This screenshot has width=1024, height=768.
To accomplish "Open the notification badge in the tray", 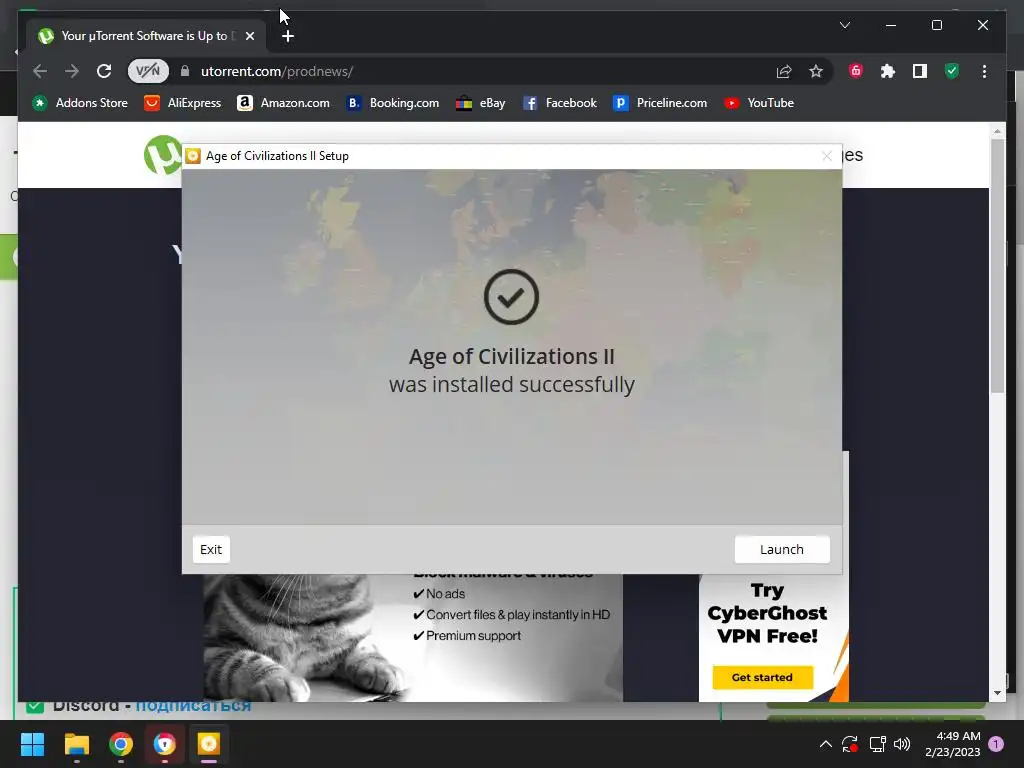I will pyautogui.click(x=996, y=744).
